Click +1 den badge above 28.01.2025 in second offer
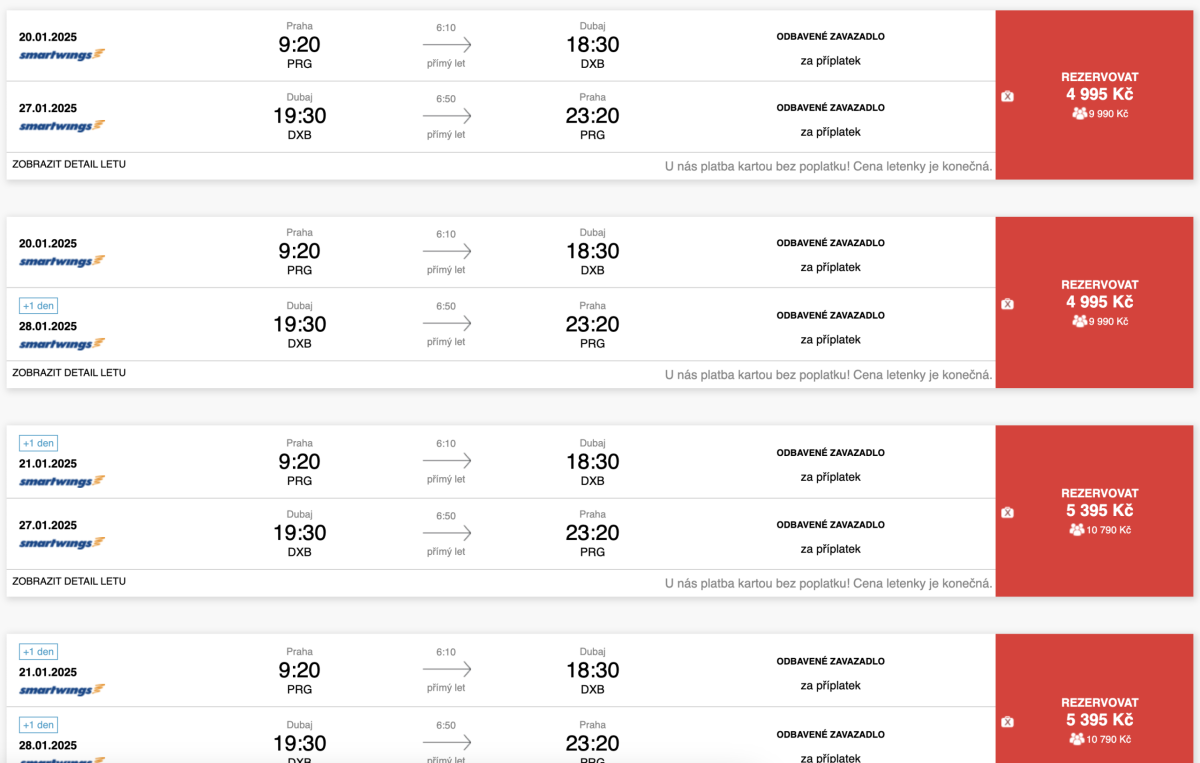Screen dimensions: 1200x763 pos(38,305)
